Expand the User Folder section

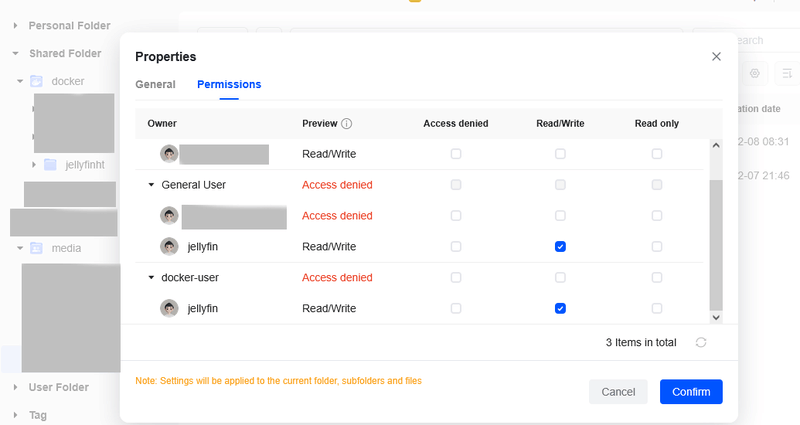point(16,387)
